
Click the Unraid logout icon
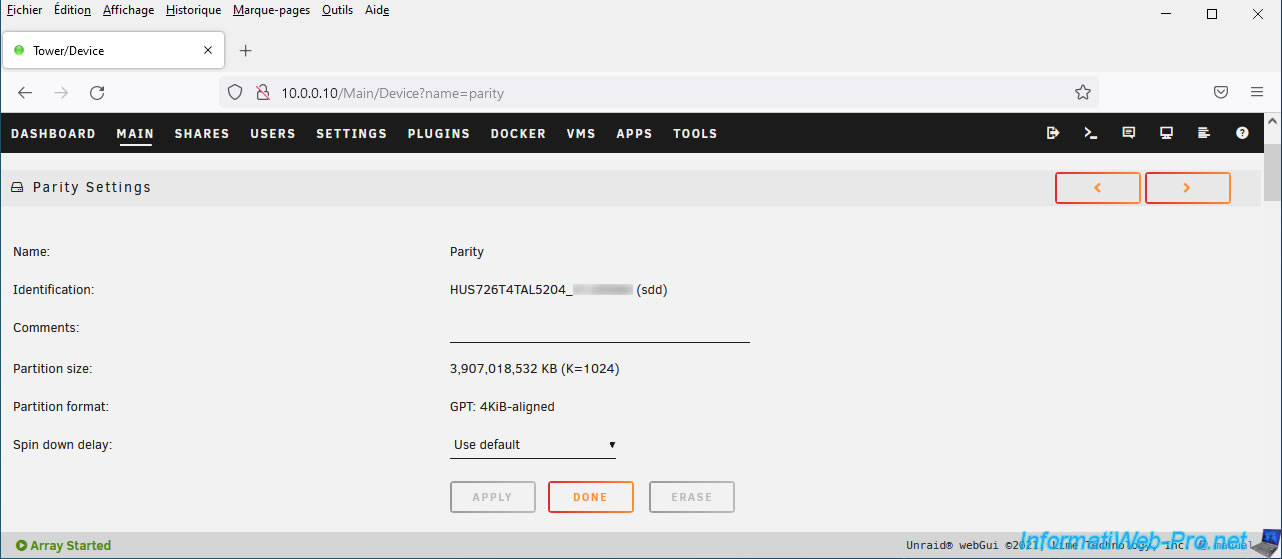pos(1053,133)
